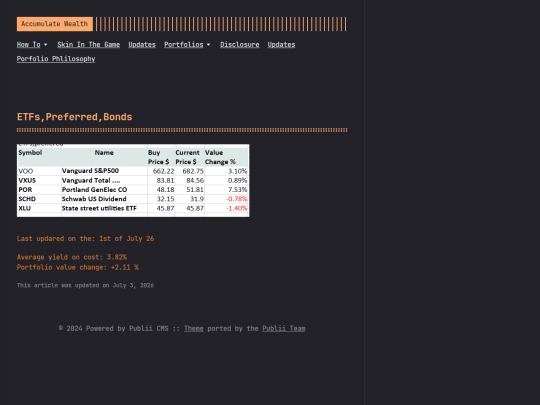Click the Last updared on date line
The width and height of the screenshot is (540, 405).
point(85,239)
